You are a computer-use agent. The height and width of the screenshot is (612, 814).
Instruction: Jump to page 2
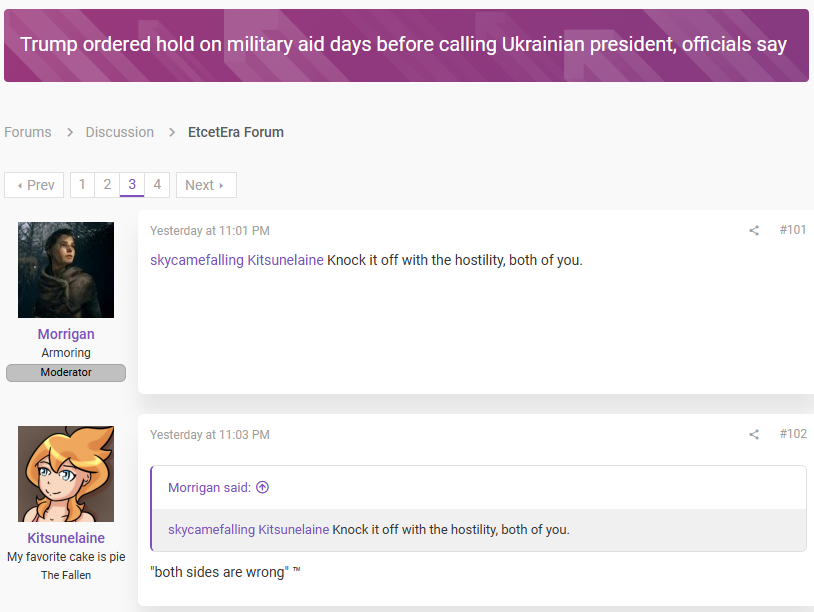click(107, 185)
